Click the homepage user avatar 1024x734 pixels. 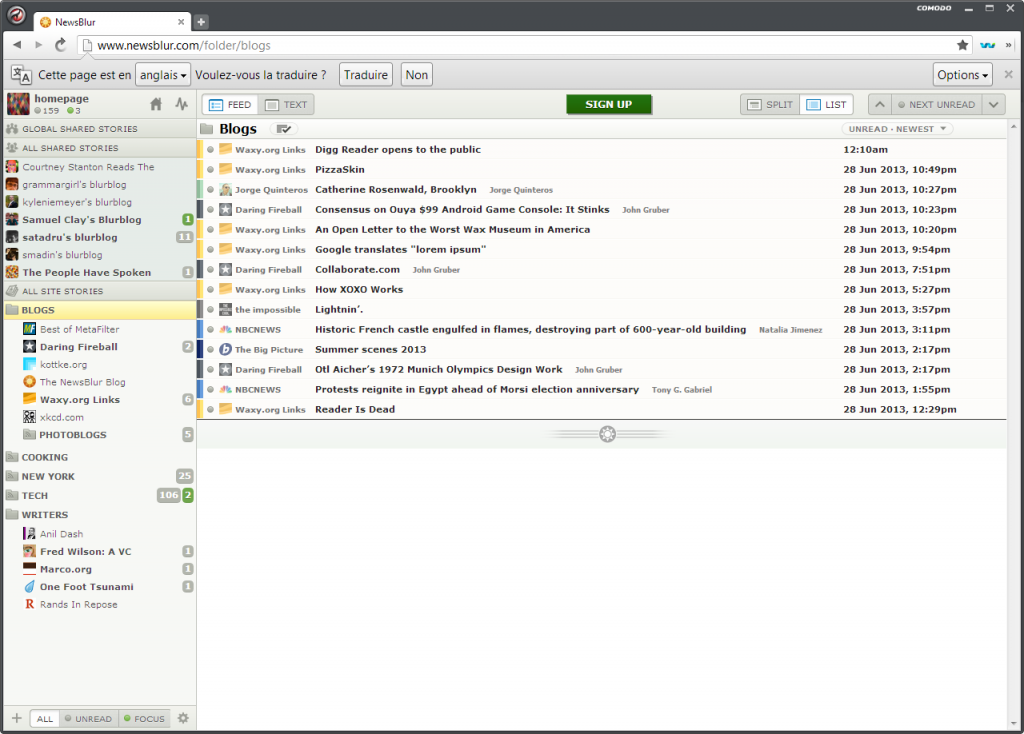point(18,104)
